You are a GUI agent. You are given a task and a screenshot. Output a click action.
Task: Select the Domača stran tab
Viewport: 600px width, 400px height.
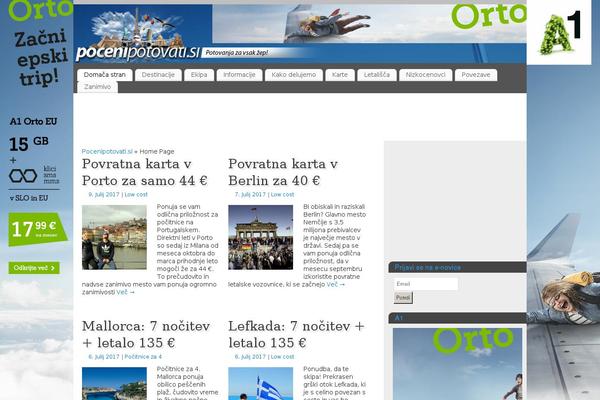click(104, 75)
